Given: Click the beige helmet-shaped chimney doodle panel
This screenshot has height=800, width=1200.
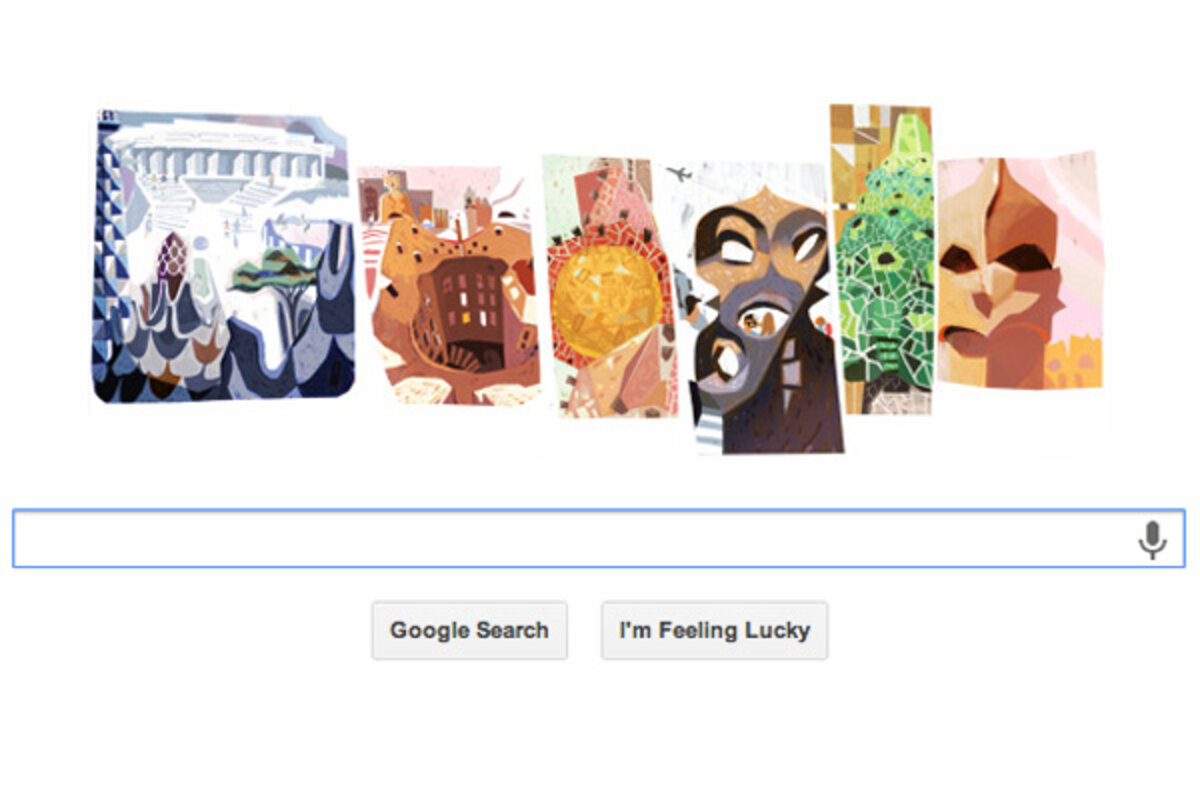Looking at the screenshot, I should (x=1020, y=271).
